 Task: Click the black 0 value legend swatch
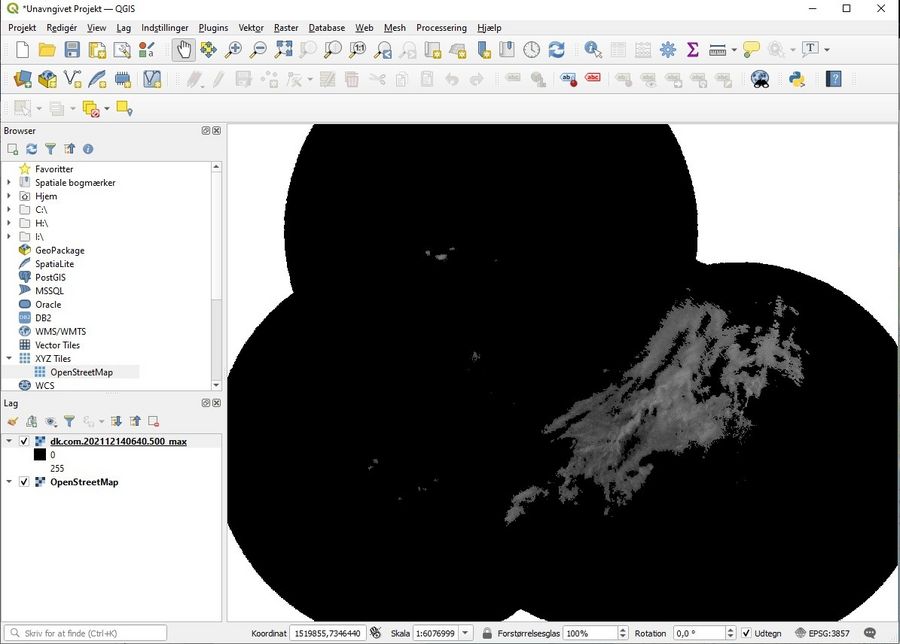pyautogui.click(x=40, y=455)
